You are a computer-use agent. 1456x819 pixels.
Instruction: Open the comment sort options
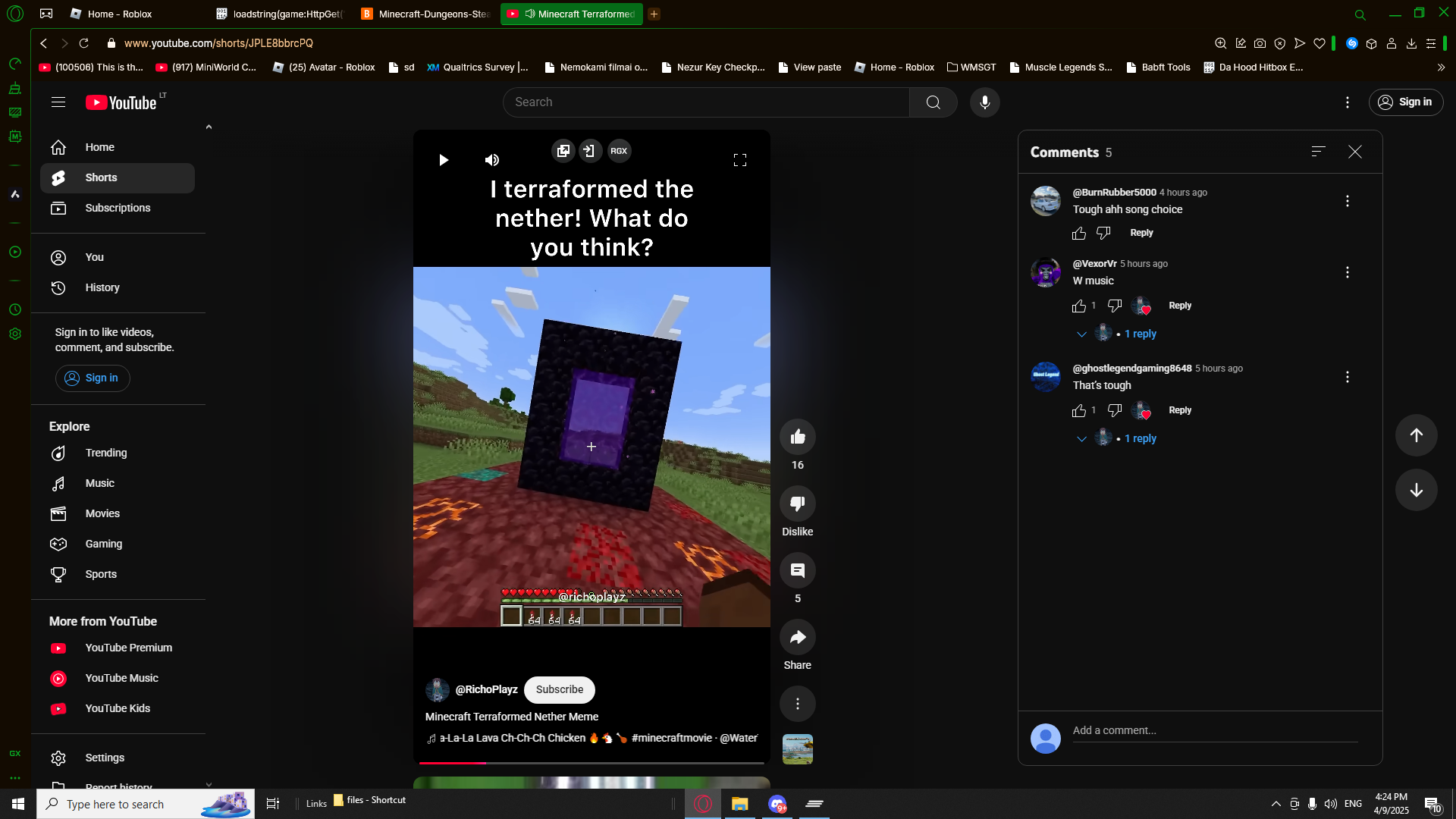[1318, 152]
